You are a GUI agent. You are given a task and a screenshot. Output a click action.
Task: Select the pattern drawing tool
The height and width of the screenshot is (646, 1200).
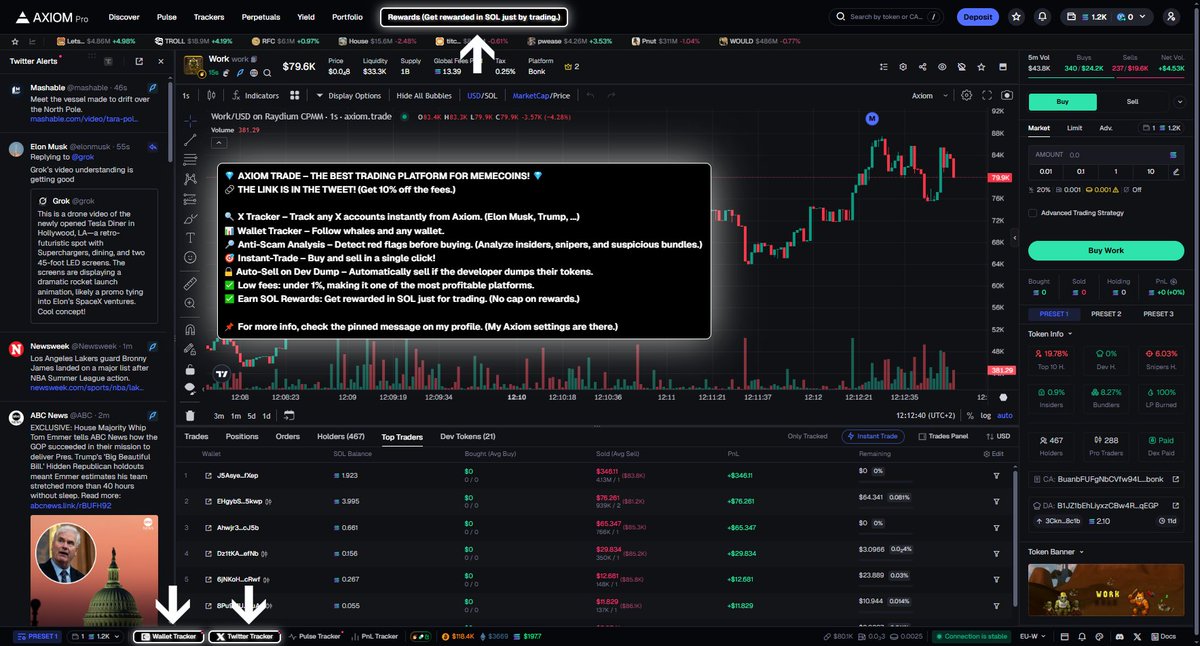click(x=190, y=177)
